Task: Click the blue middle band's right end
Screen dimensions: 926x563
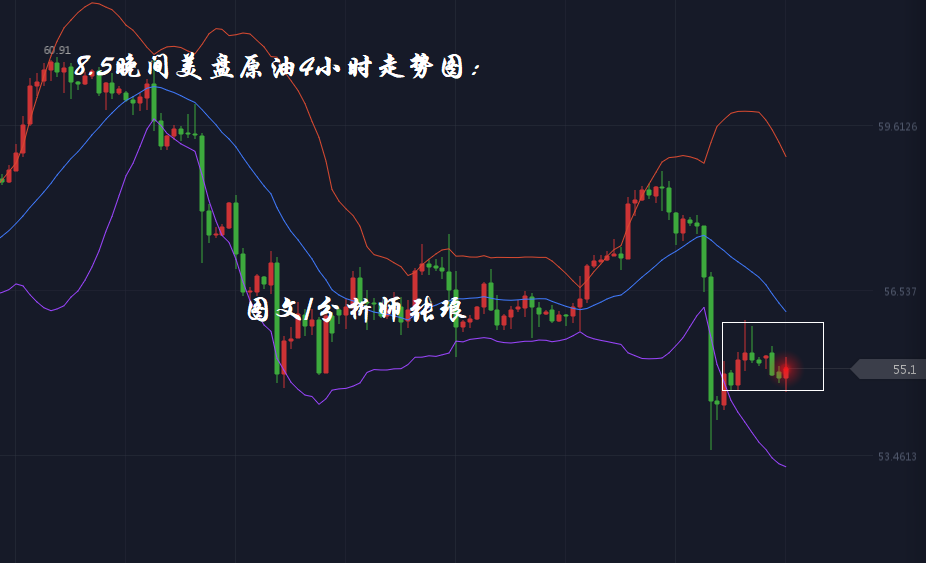Action: (785, 310)
